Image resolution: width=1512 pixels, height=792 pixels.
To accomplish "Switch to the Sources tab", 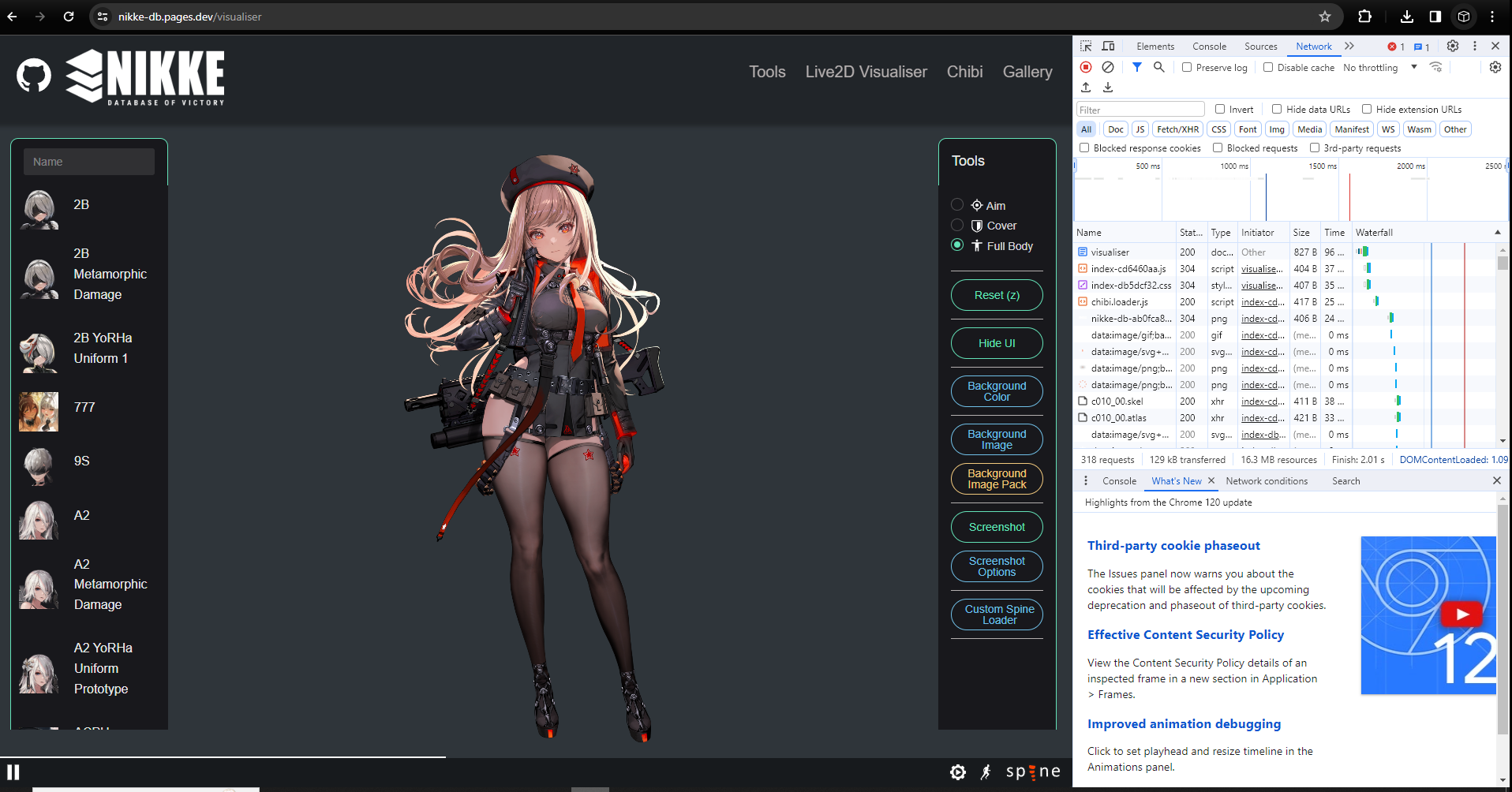I will [x=1260, y=47].
